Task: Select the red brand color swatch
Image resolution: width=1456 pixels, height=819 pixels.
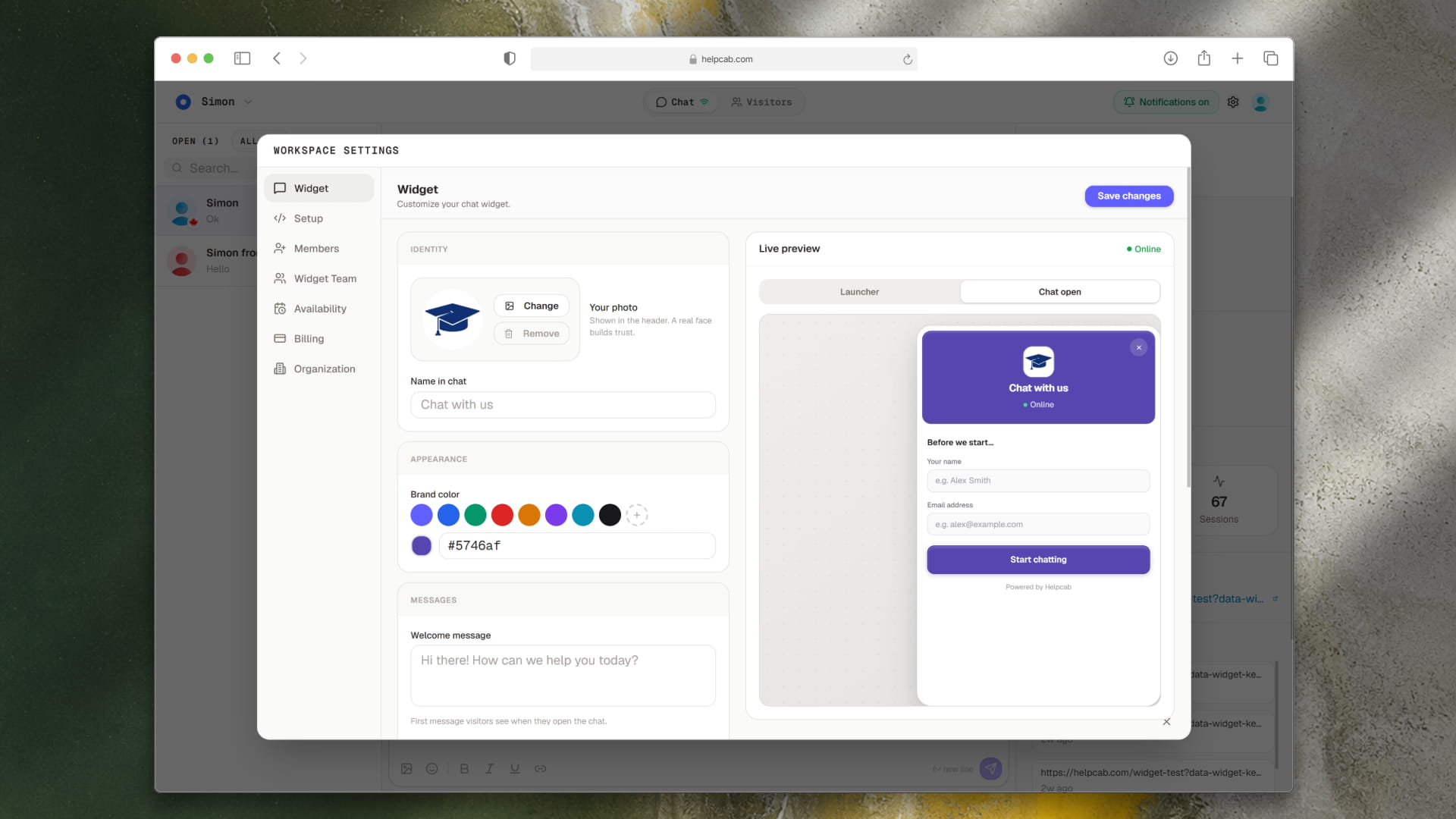Action: point(502,515)
